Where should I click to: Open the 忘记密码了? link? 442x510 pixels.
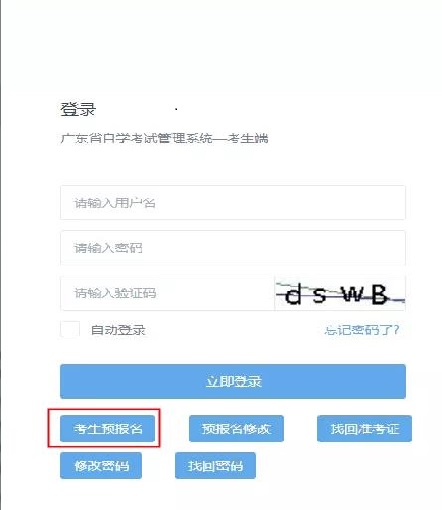(362, 330)
